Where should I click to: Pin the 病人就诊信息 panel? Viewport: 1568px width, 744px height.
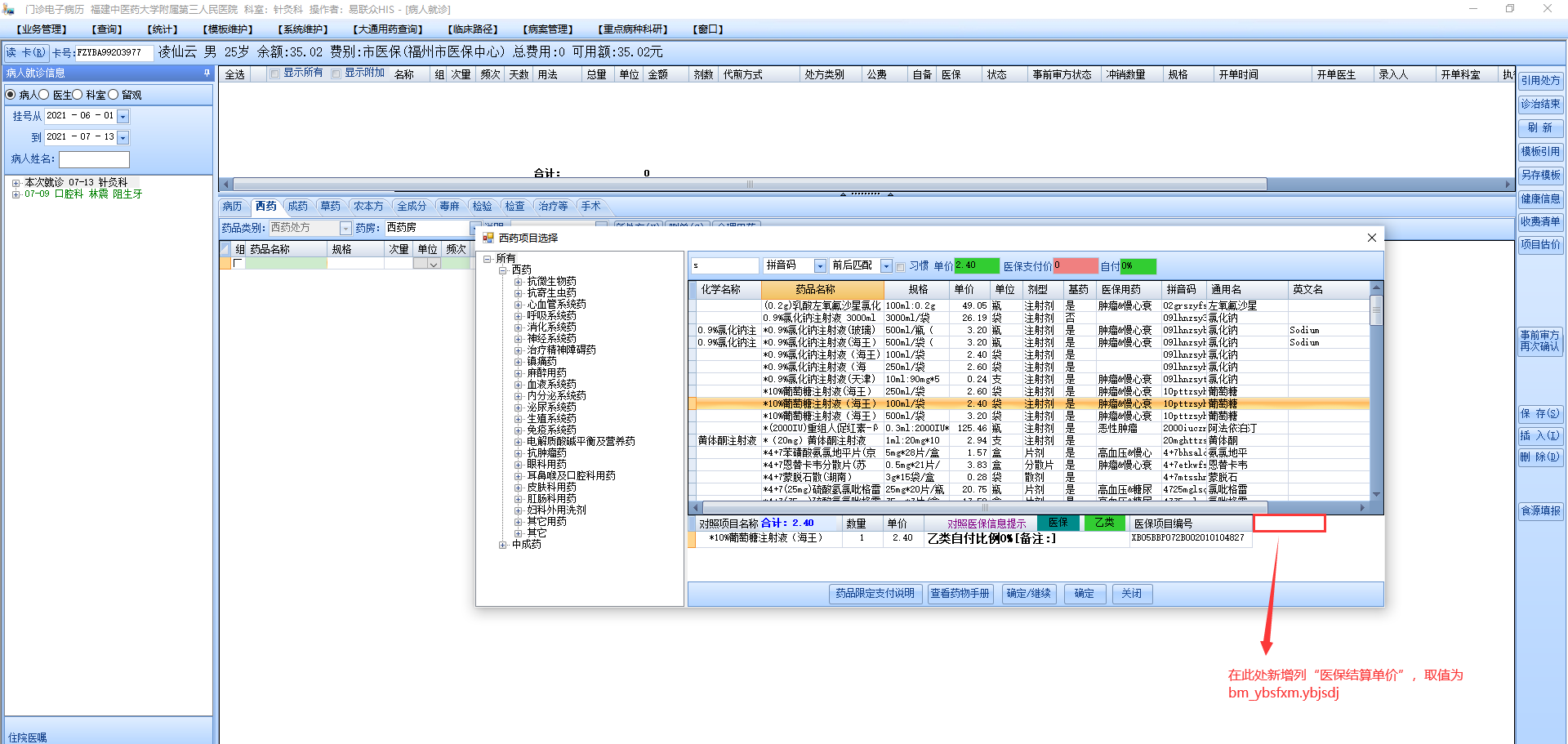(x=207, y=73)
